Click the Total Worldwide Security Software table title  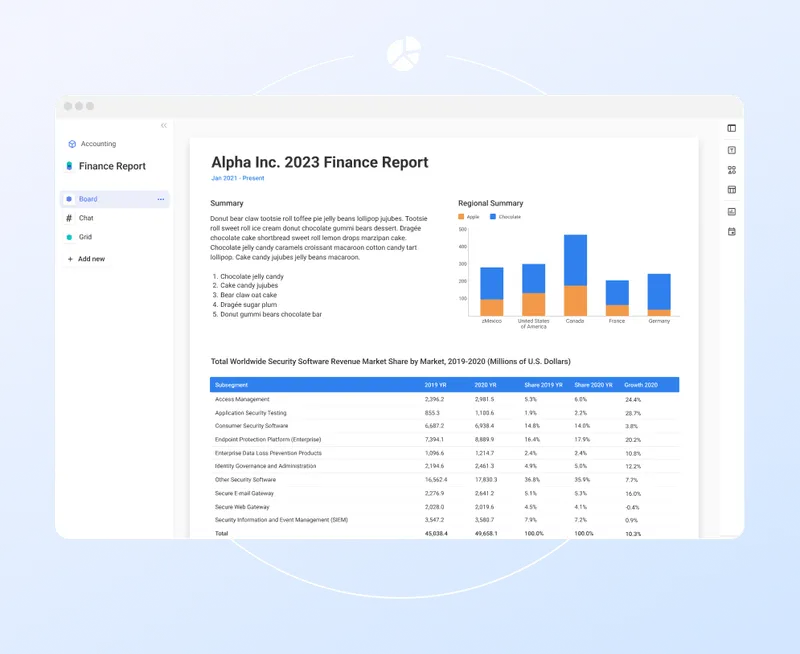point(391,362)
